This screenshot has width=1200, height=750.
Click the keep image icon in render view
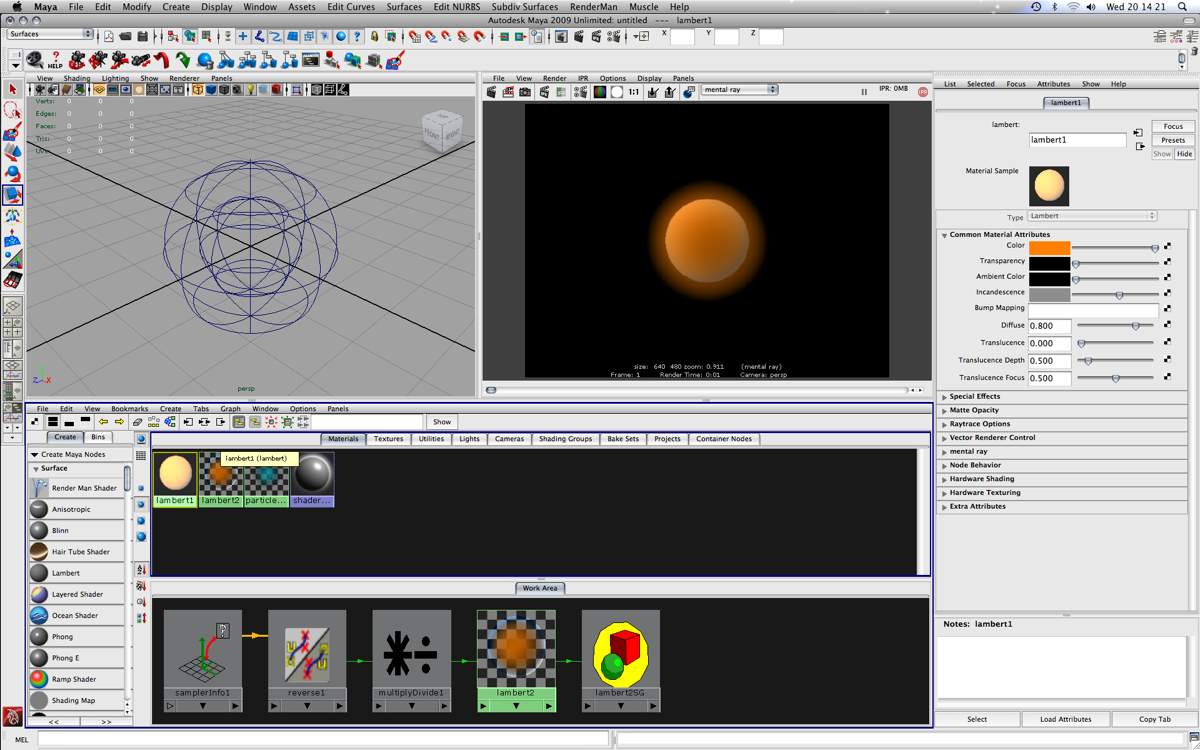653,91
